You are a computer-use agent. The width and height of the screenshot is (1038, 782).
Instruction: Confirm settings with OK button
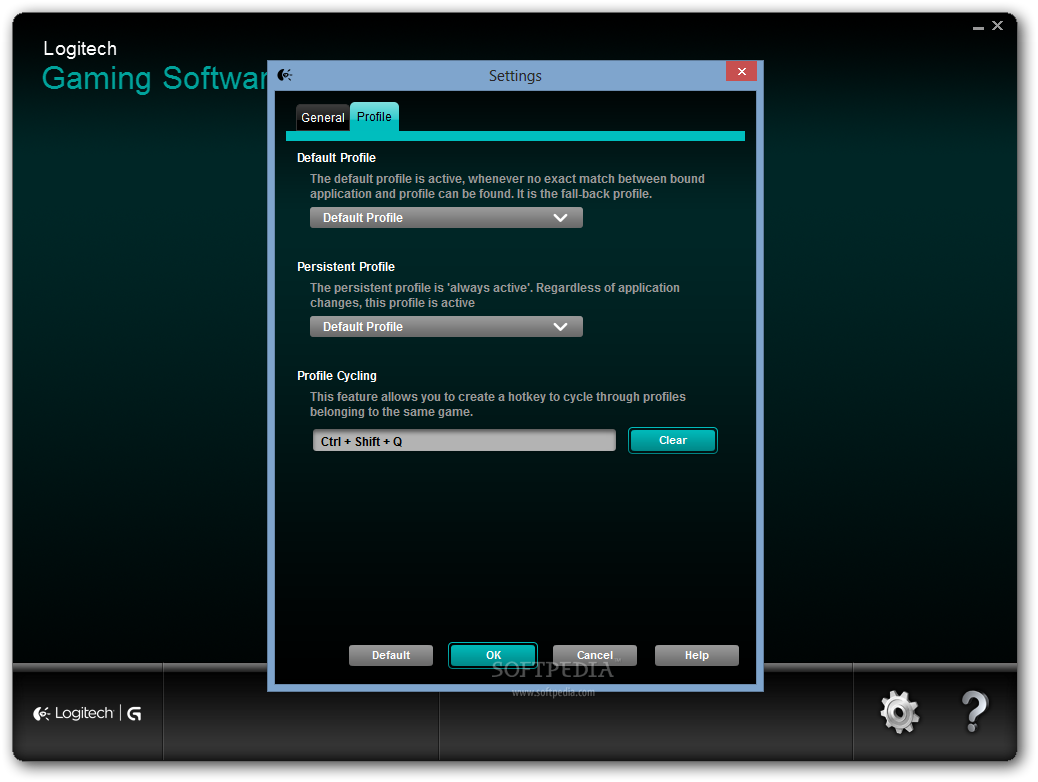tap(493, 655)
